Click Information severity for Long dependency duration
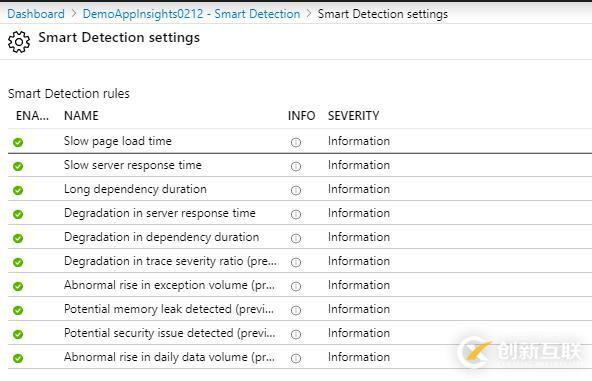Screen dimensions: 592x381 [x=359, y=189]
